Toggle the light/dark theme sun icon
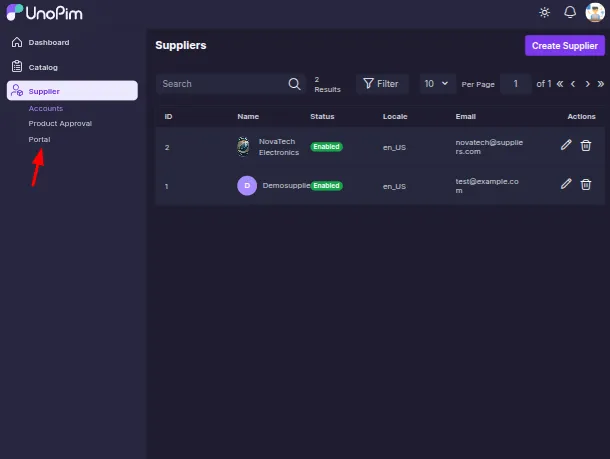This screenshot has width=610, height=459. tap(545, 12)
